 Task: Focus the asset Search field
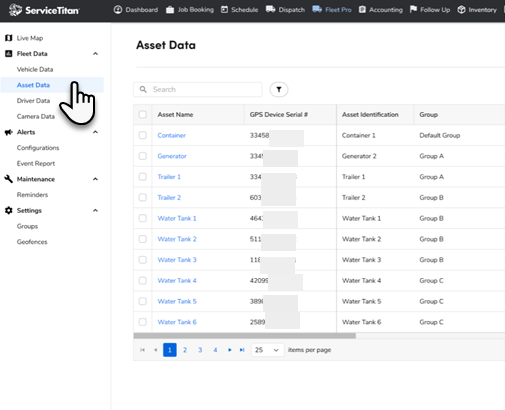point(198,89)
